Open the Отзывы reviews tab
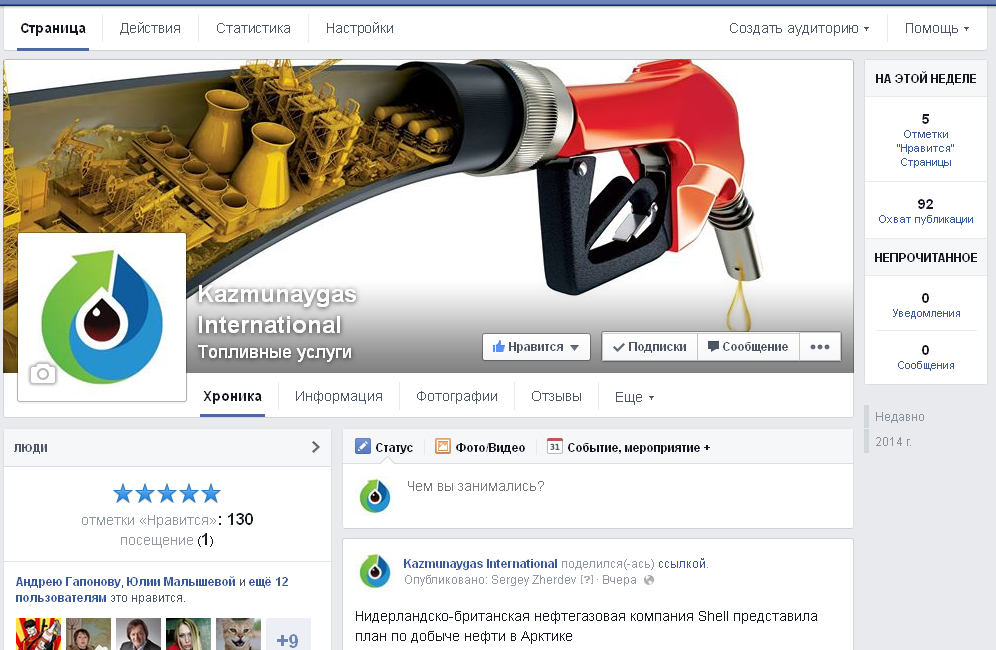The width and height of the screenshot is (996, 650). pos(556,396)
